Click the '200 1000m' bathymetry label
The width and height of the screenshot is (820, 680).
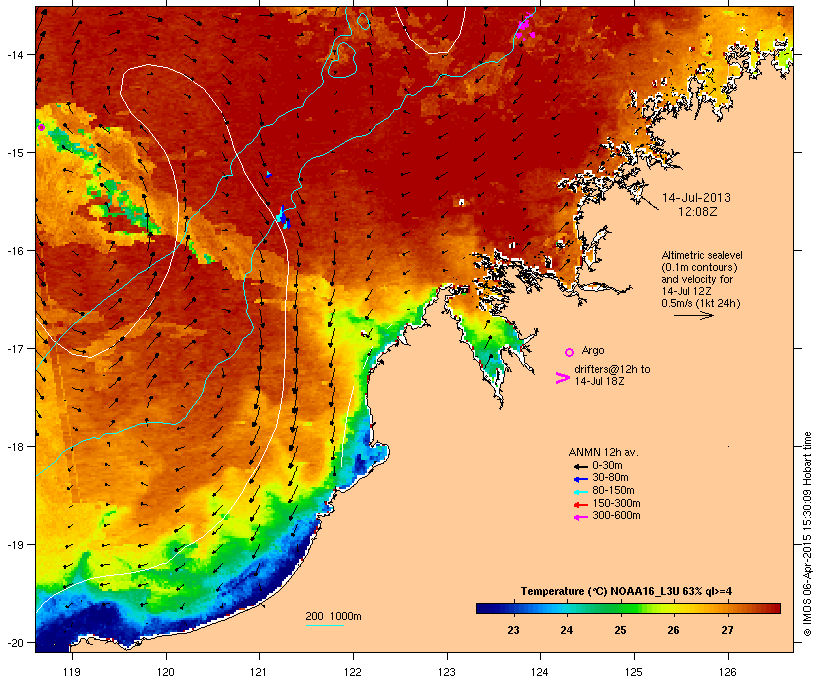(x=333, y=616)
